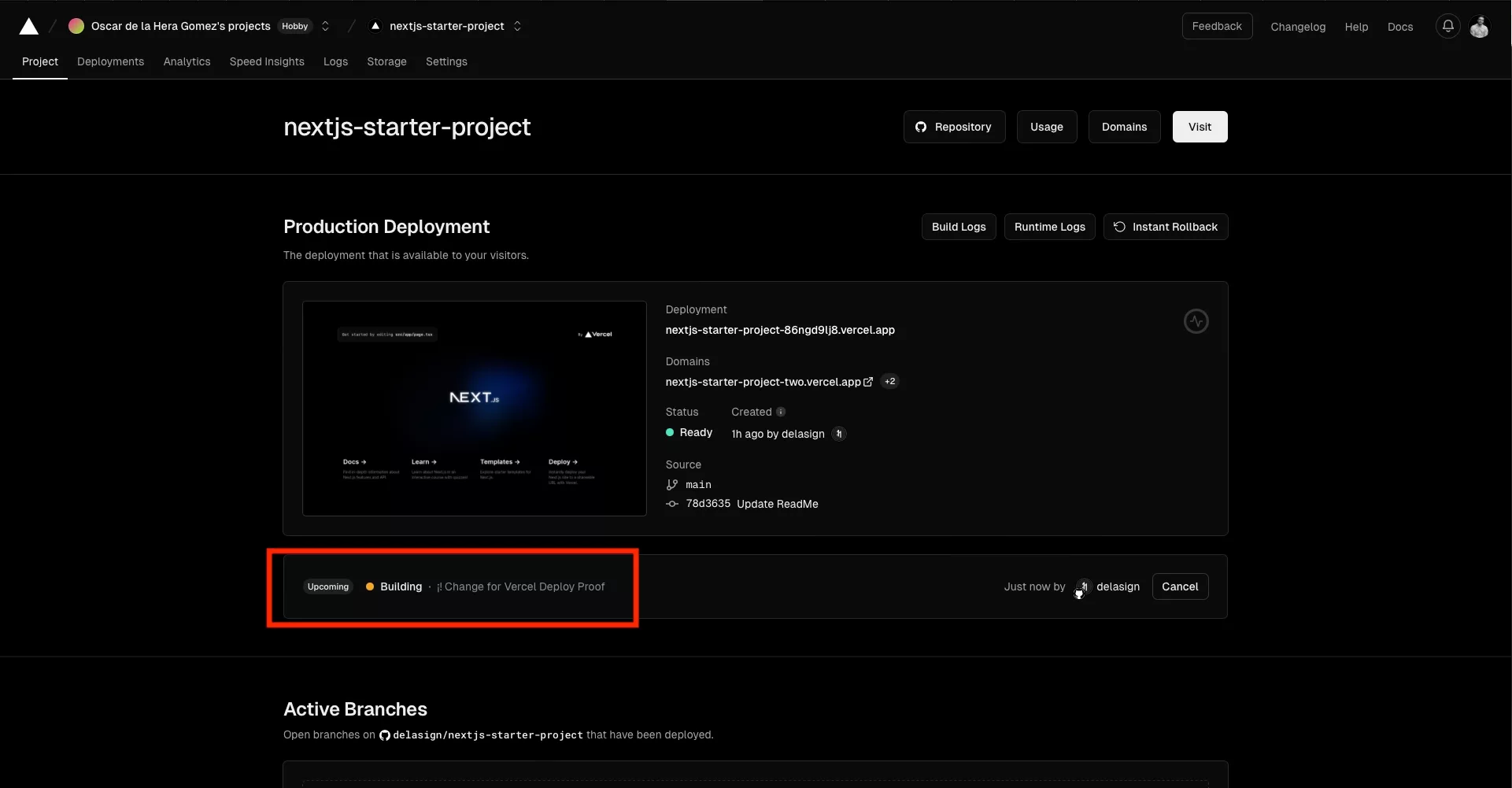Screen dimensions: 1512x788
Task: Click the activity pulse icon in deployment card
Action: pyautogui.click(x=1196, y=321)
